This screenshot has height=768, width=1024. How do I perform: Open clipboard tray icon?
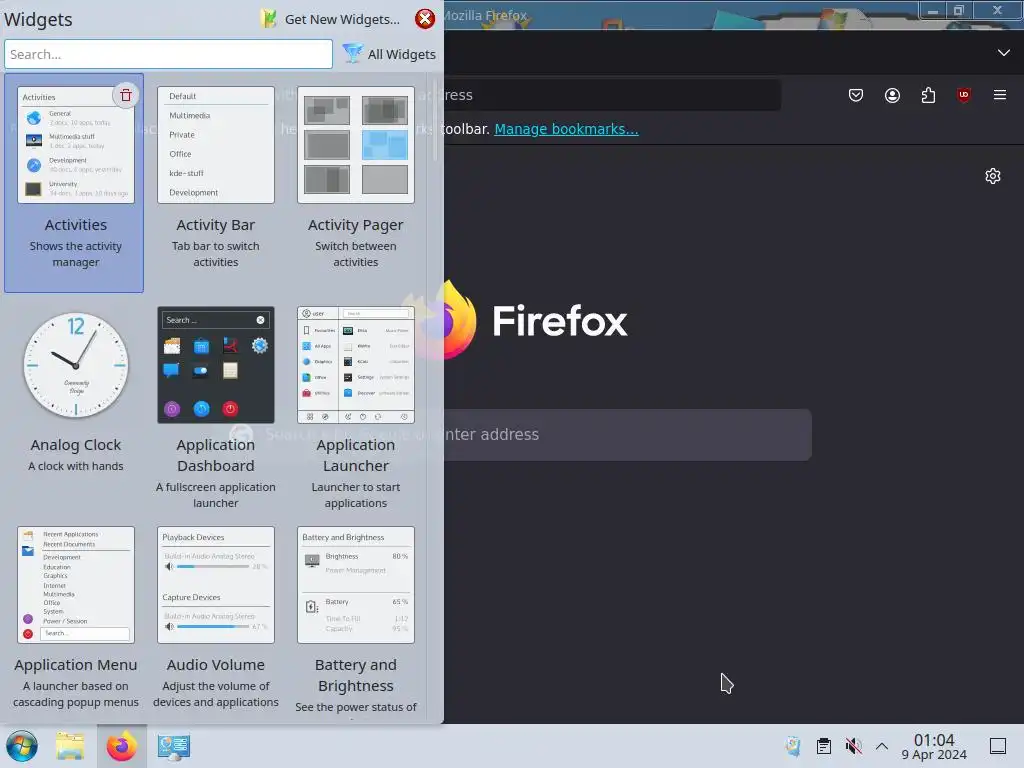point(824,746)
